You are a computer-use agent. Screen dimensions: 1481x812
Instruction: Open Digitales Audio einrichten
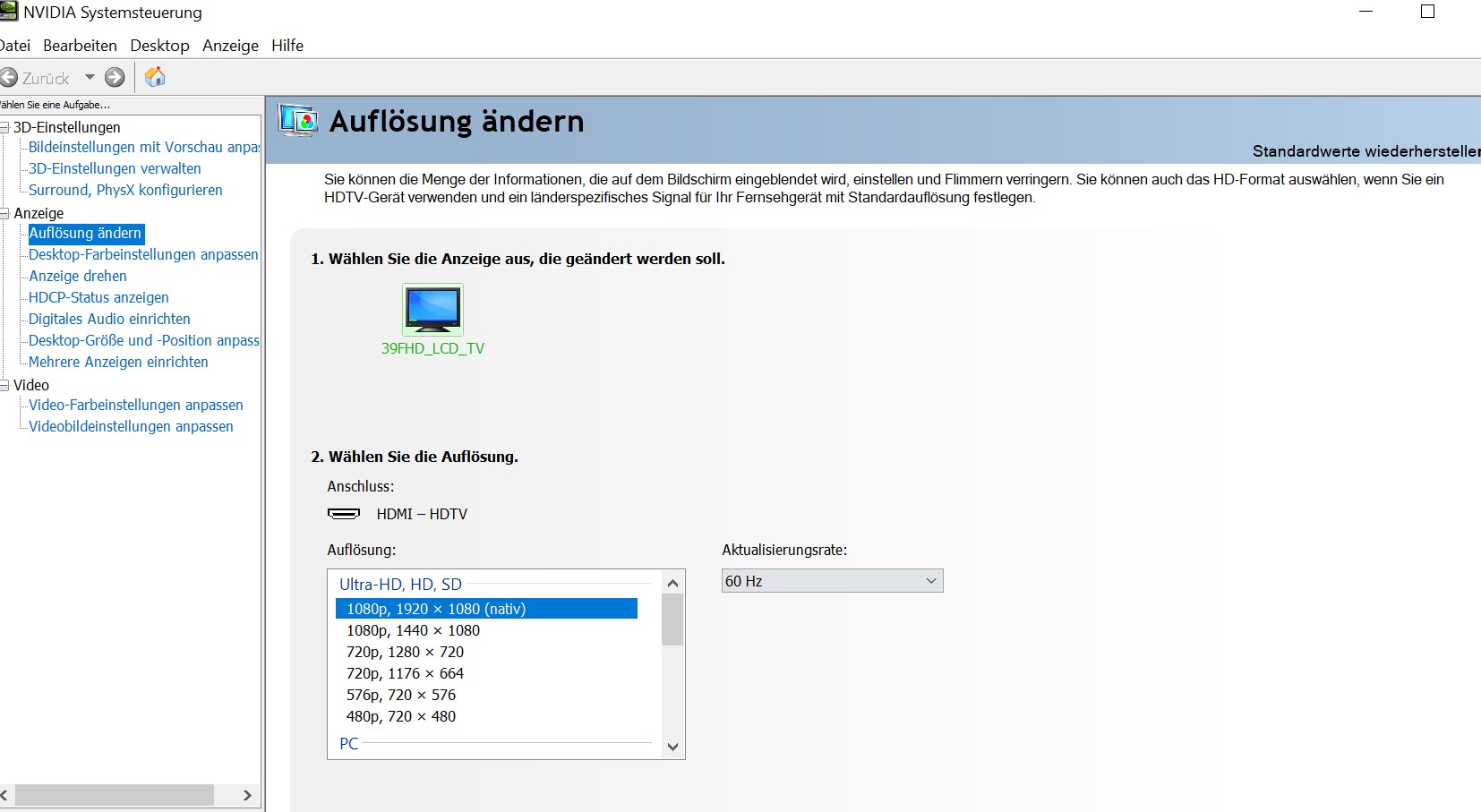click(x=109, y=319)
